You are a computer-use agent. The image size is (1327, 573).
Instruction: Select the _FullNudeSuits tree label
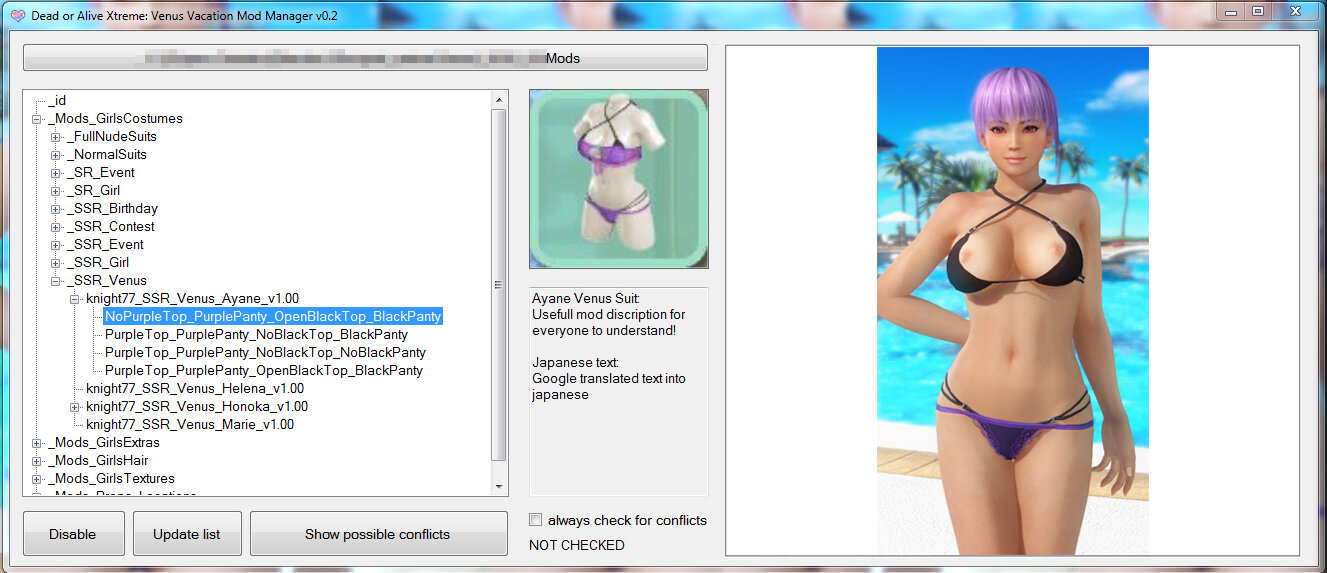click(111, 136)
